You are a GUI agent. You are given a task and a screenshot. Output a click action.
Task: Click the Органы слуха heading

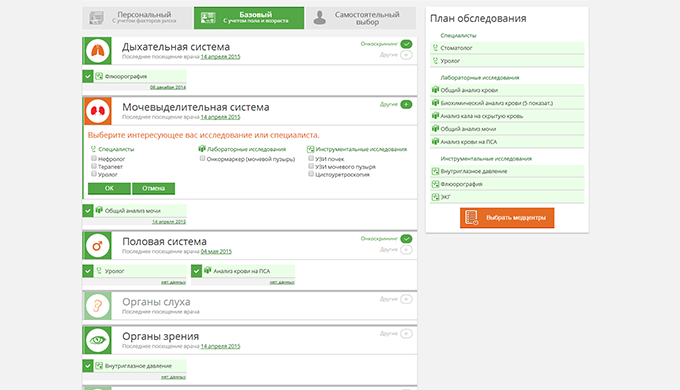coord(156,302)
